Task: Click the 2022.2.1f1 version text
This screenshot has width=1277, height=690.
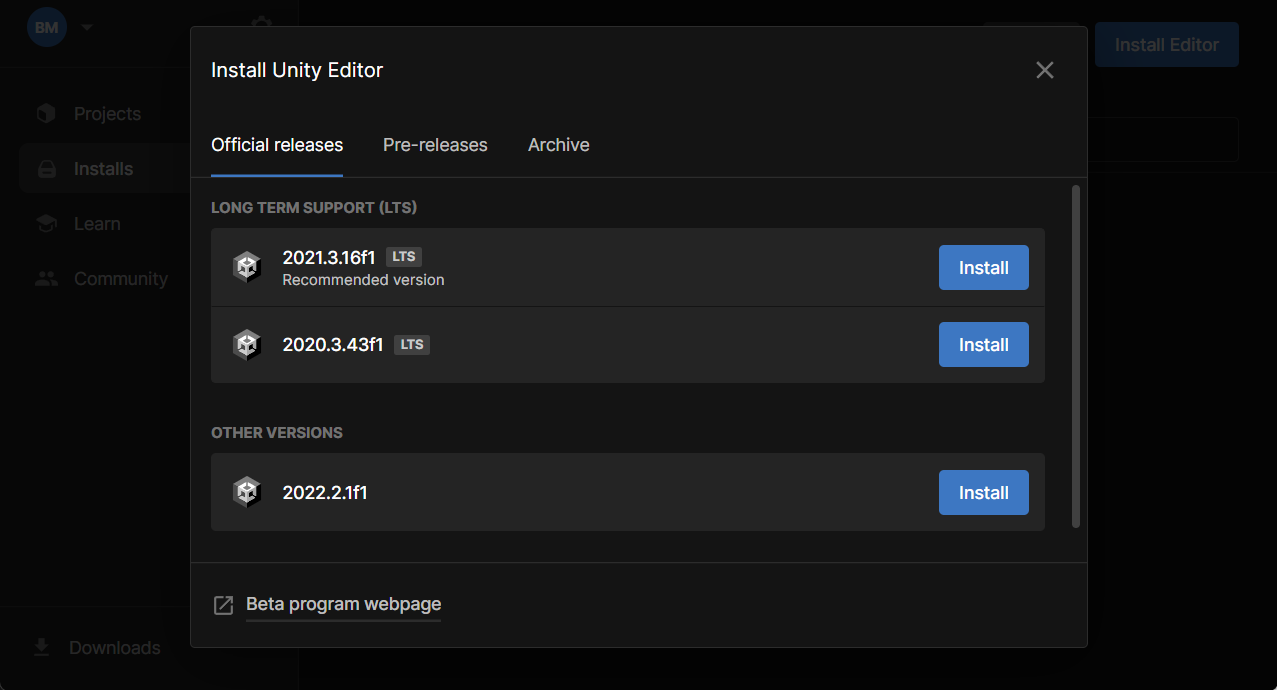Action: point(325,493)
